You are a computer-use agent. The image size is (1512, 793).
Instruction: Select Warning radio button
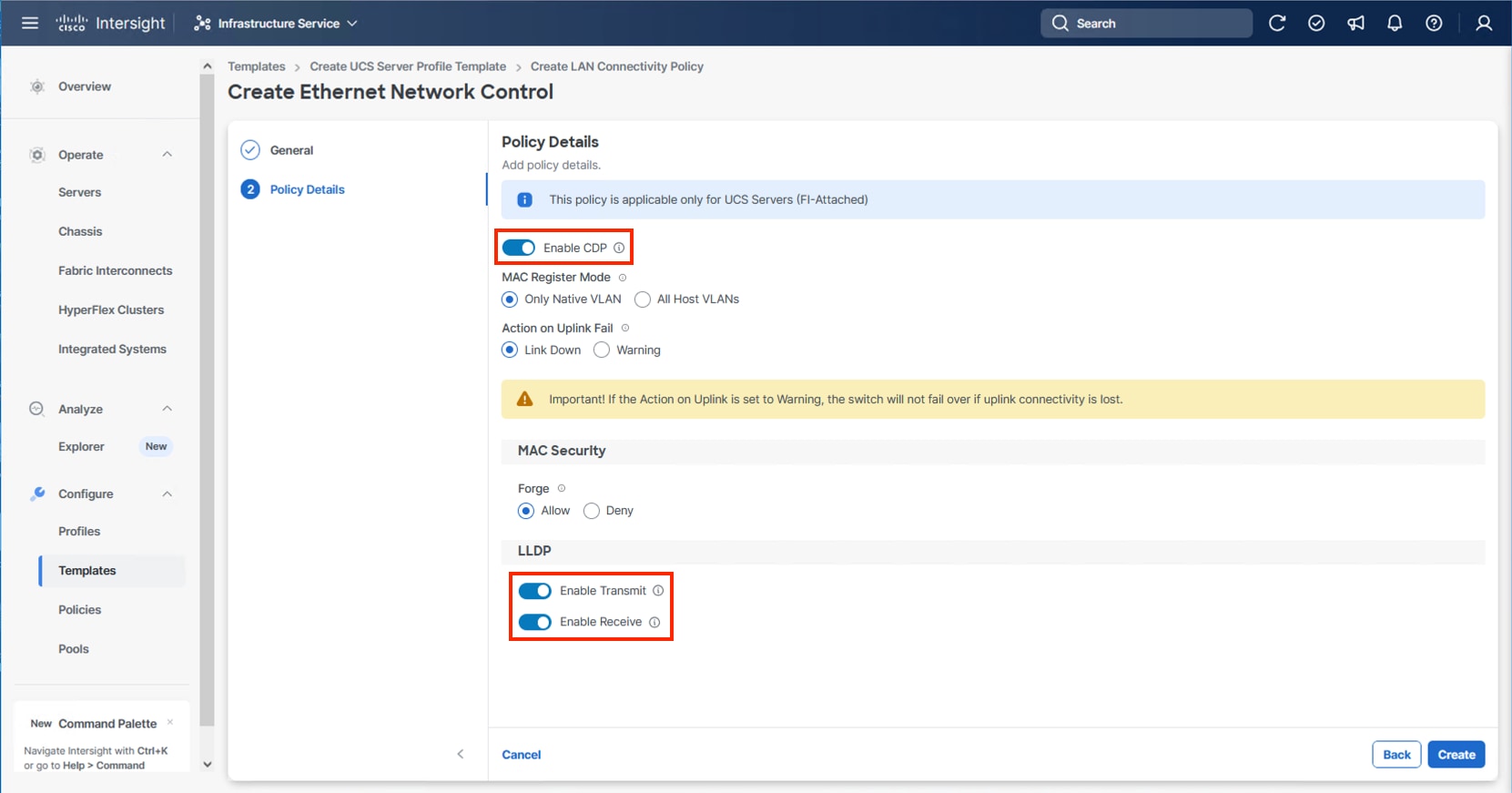pos(602,351)
